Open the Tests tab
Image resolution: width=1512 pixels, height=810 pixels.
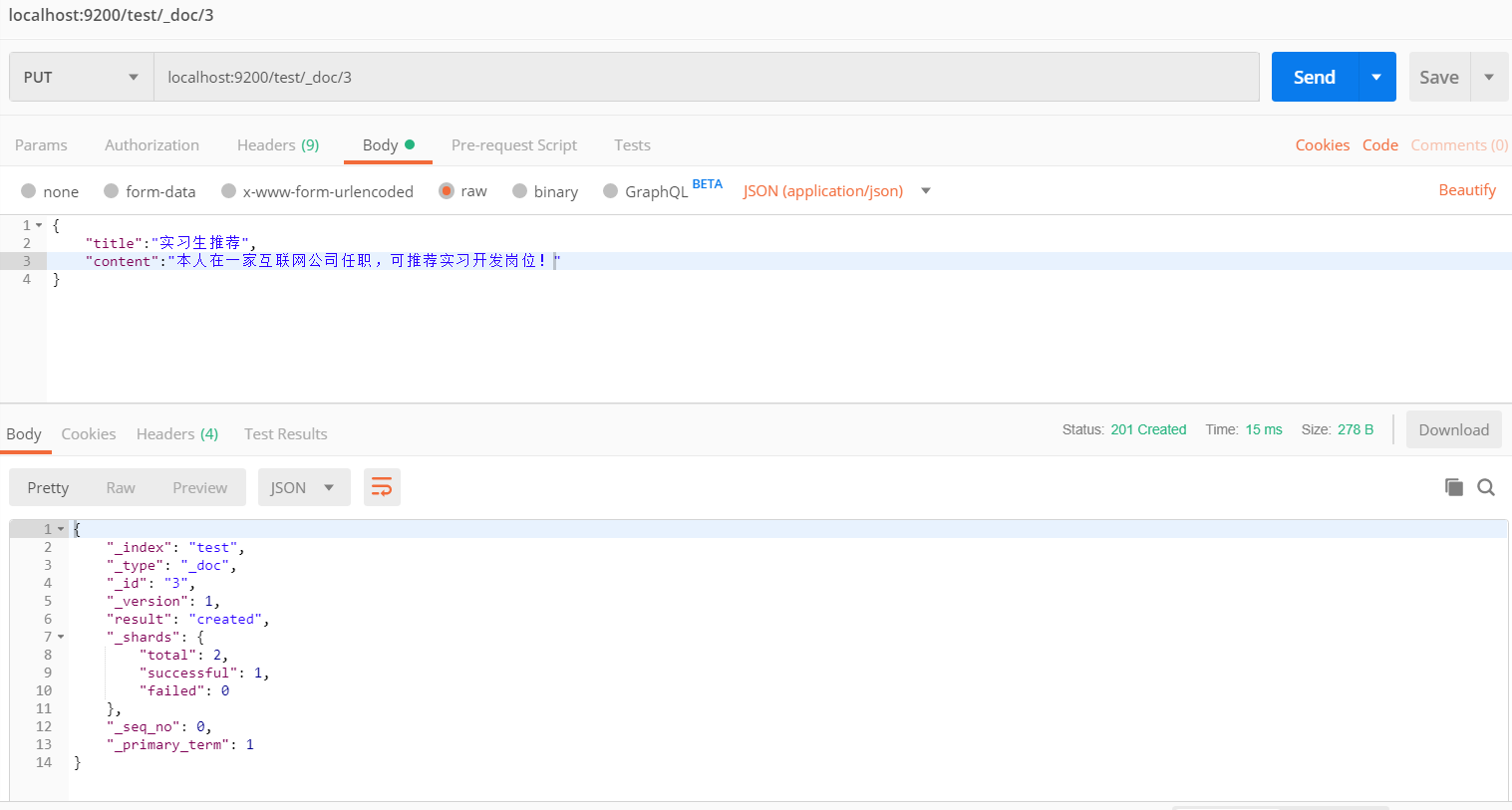[x=632, y=144]
